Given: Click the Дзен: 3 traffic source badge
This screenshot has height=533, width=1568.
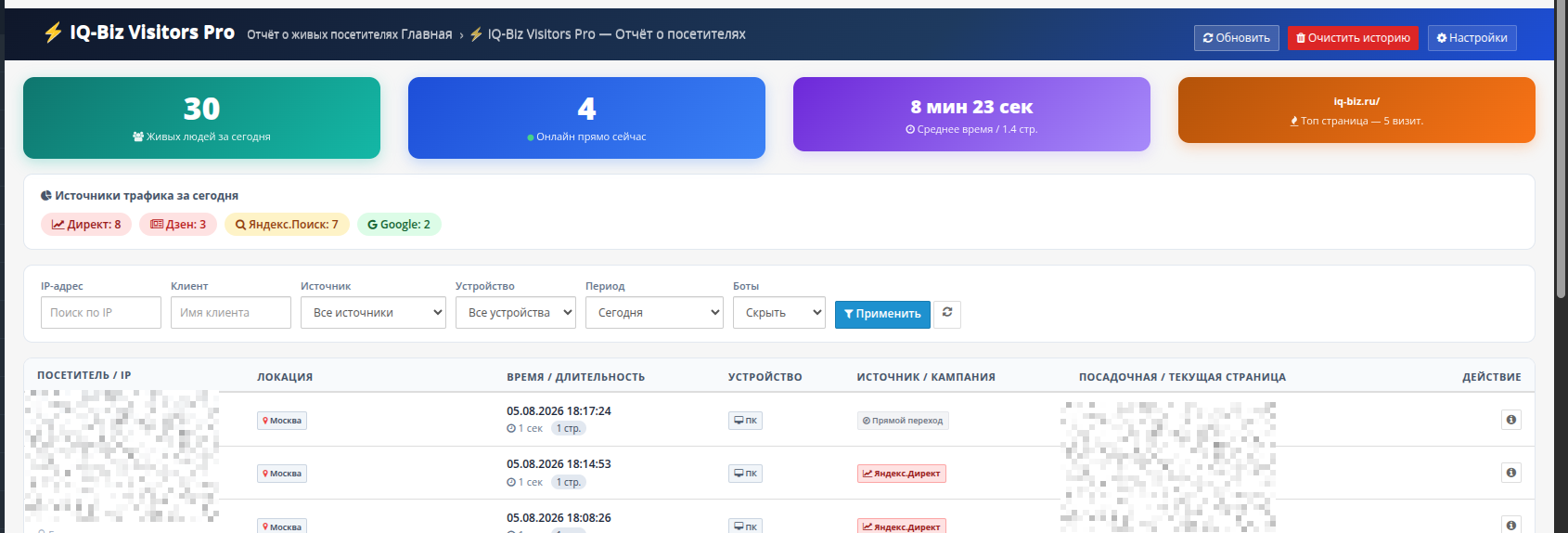Looking at the screenshot, I should [x=178, y=225].
